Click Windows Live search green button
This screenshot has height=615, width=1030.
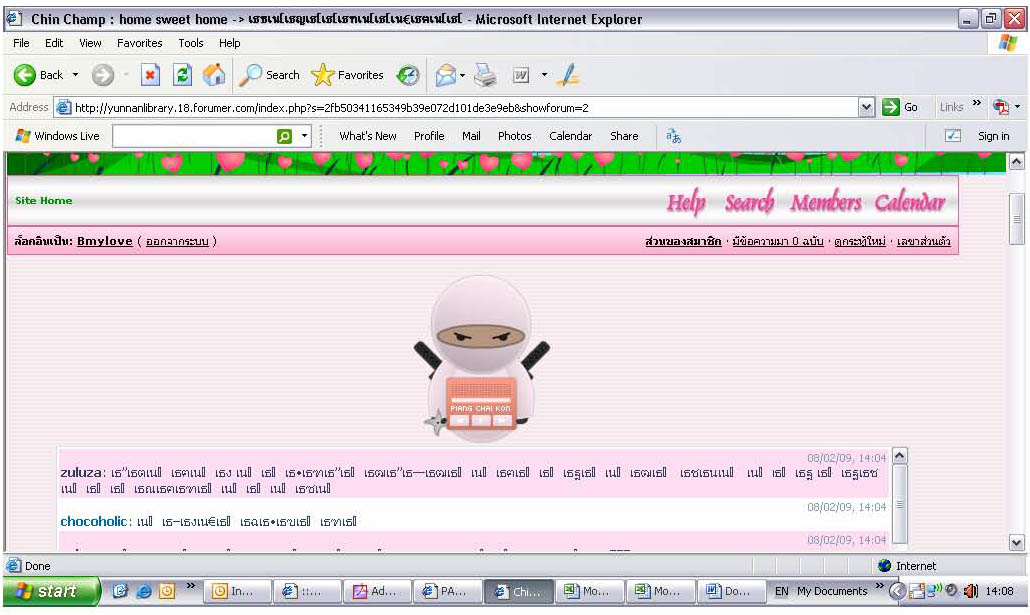tap(284, 136)
